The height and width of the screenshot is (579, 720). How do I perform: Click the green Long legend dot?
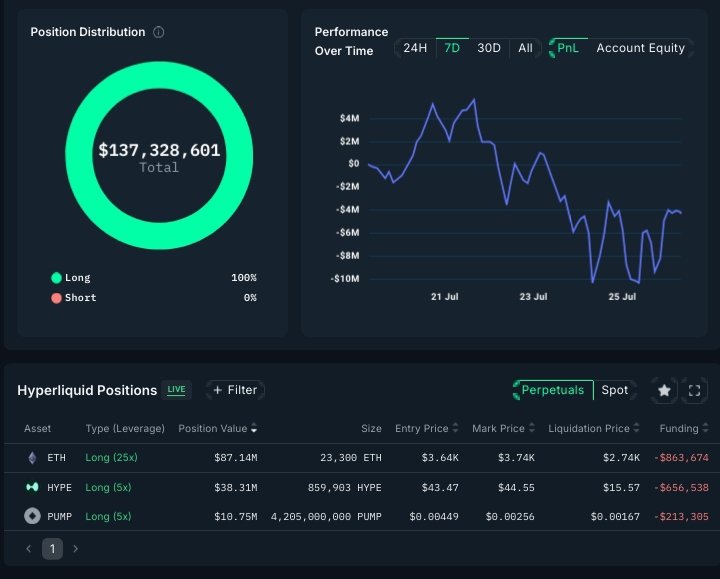tap(56, 278)
